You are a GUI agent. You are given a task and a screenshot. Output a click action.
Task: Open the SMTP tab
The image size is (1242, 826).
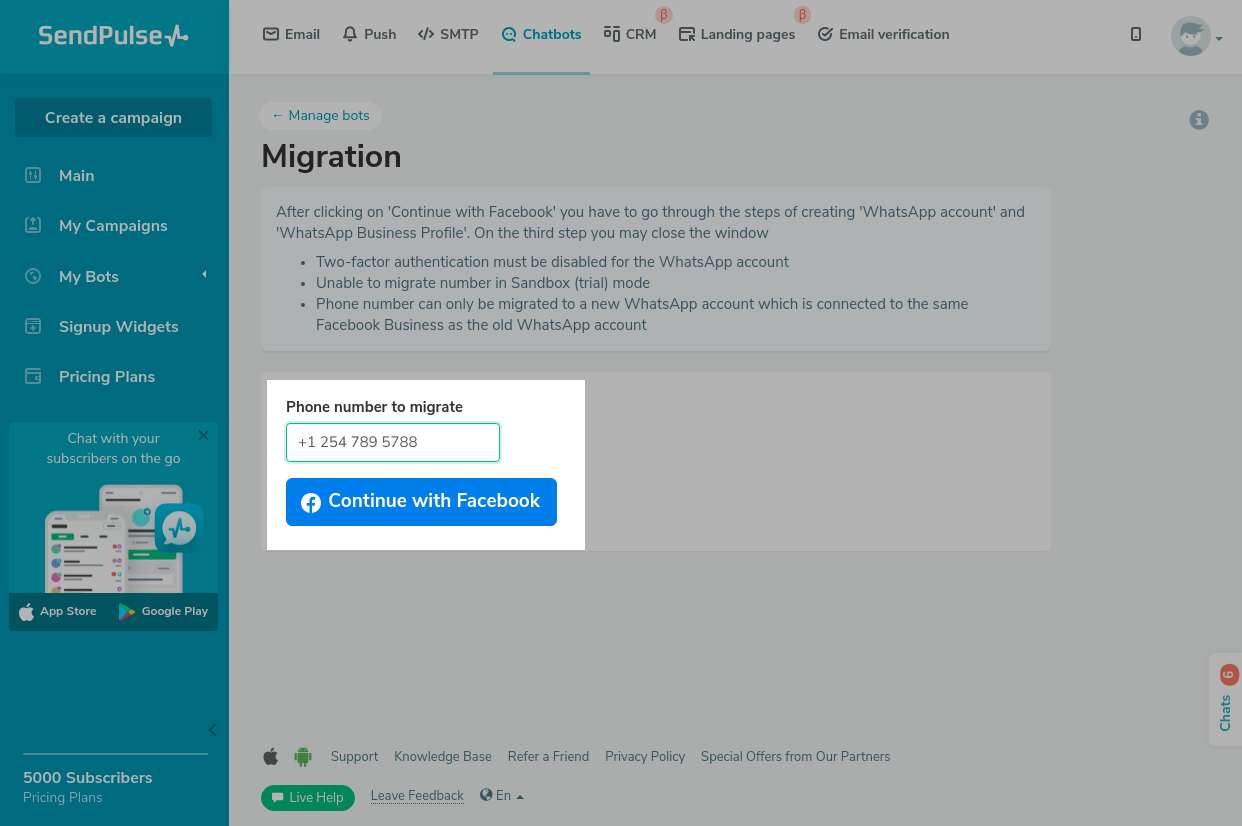(448, 34)
